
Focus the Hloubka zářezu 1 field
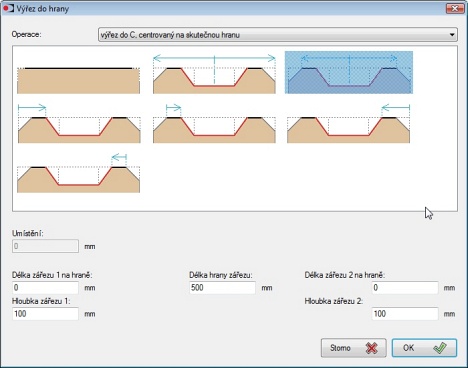click(x=45, y=314)
